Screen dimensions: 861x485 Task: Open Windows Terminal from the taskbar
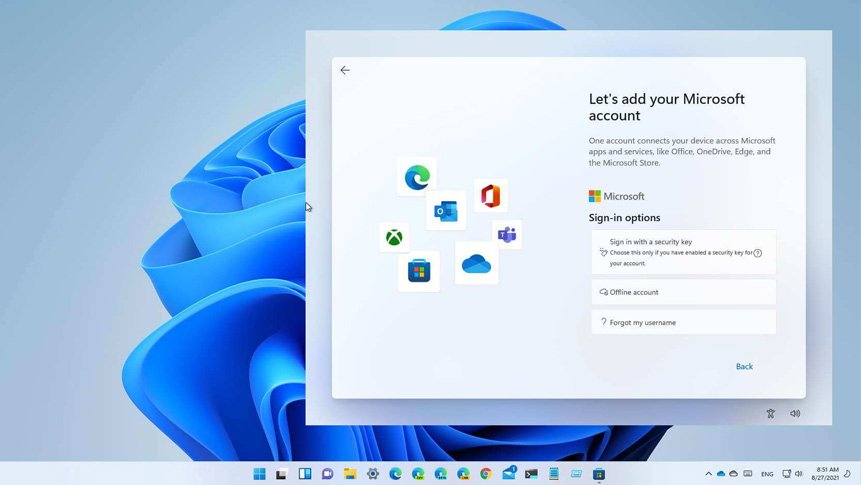[x=531, y=474]
